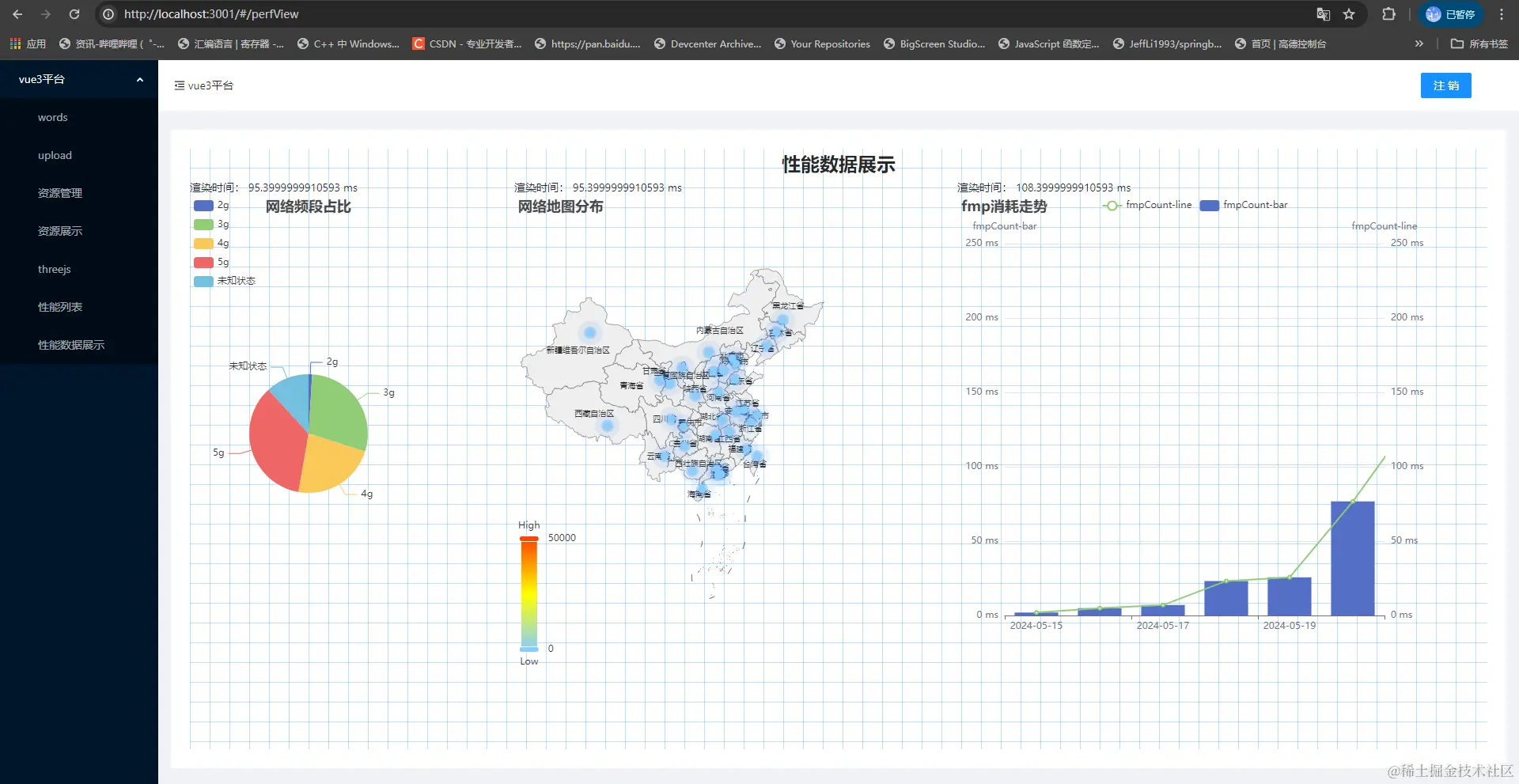Toggle the sidebar collapse icon beside vue3平台
The height and width of the screenshot is (784, 1519).
pos(180,85)
